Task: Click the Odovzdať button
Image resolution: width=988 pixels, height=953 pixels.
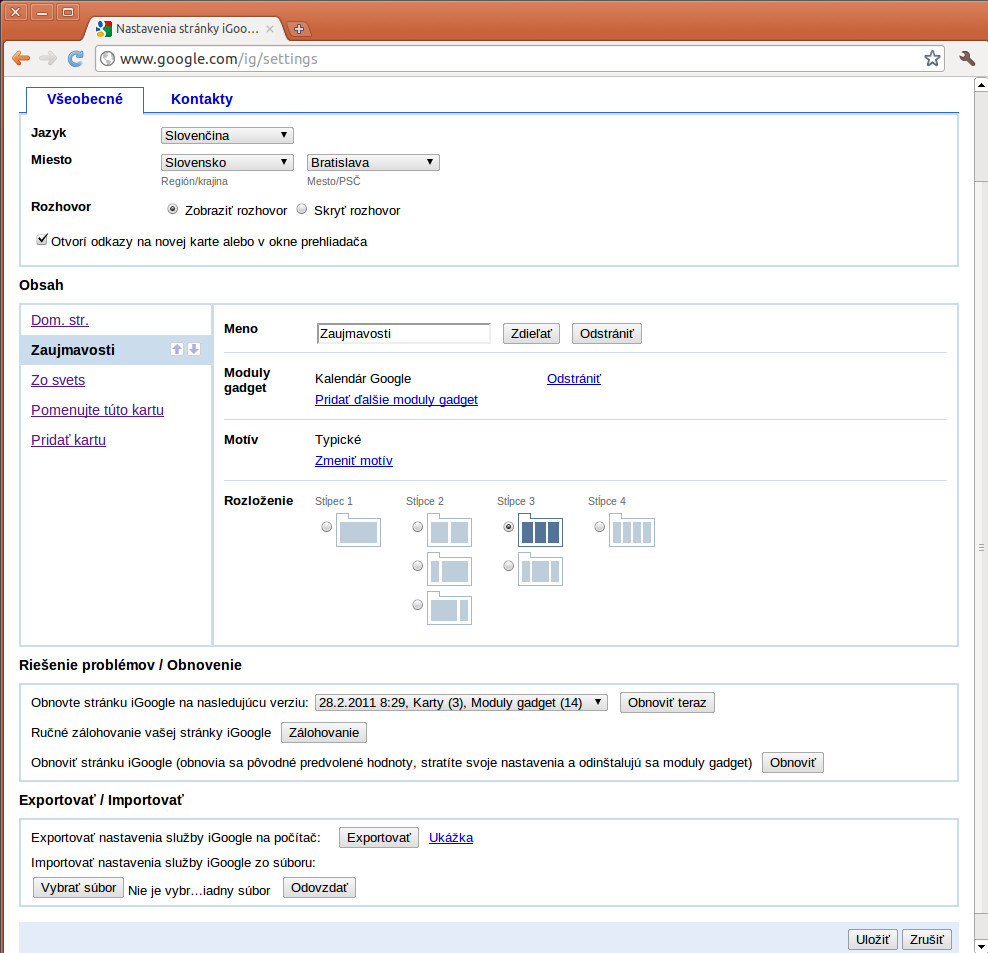Action: point(319,887)
